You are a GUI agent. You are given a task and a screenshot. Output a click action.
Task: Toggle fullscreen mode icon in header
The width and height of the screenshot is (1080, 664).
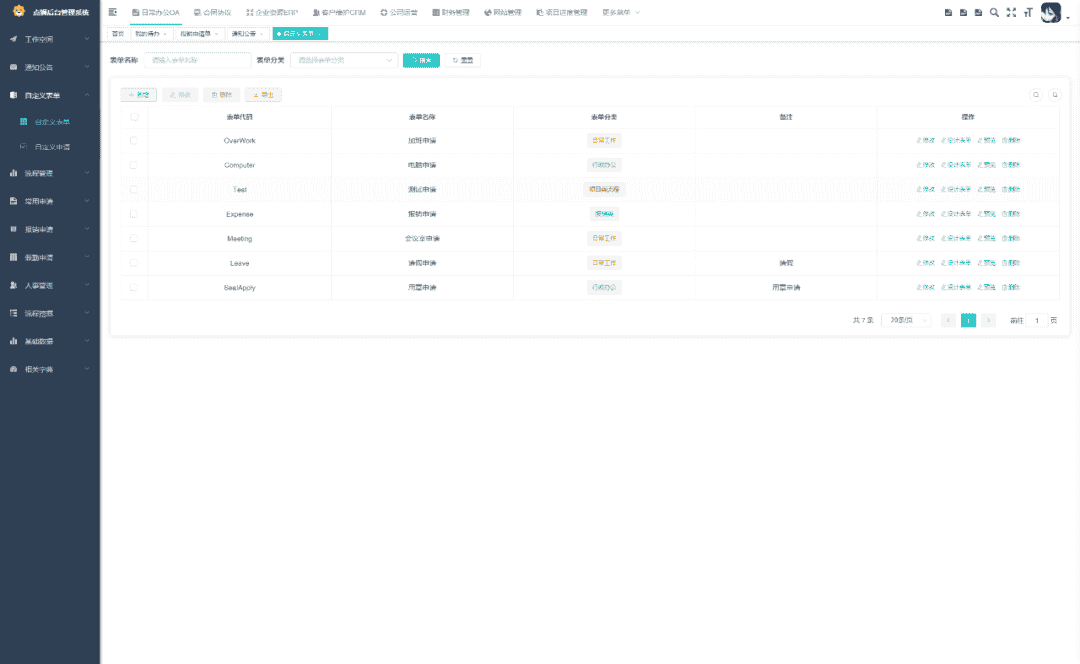(1011, 12)
